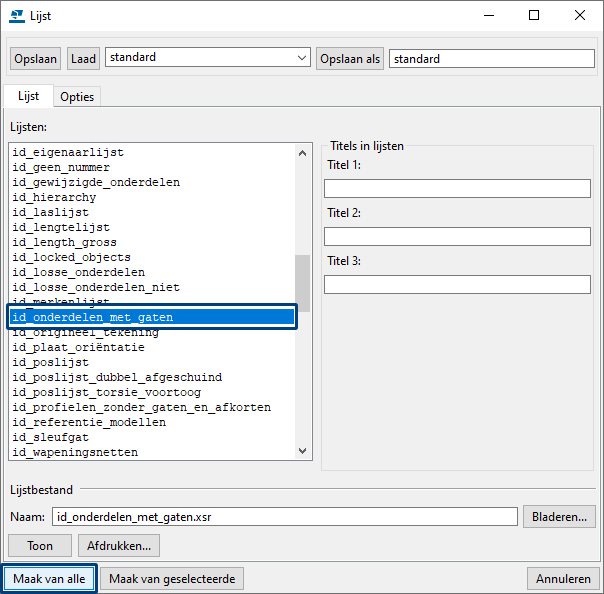Focus the Titel 3 text box
This screenshot has width=604, height=594.
(457, 285)
